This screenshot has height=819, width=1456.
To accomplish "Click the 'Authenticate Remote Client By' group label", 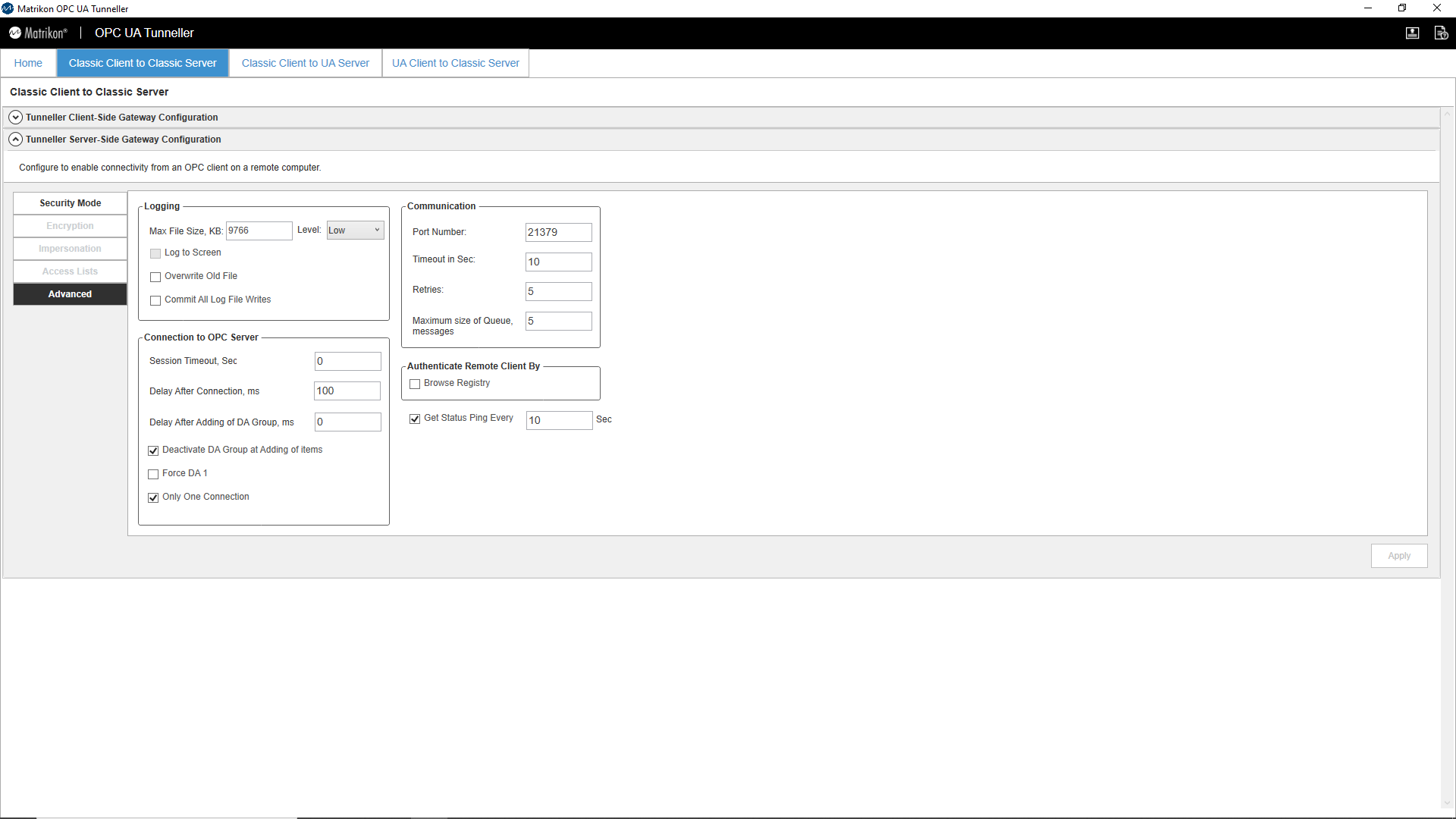I will (473, 366).
